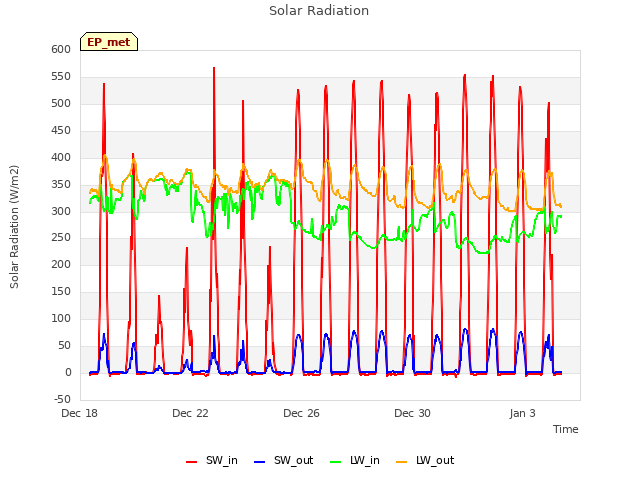
Task: Click the 400 y-axis label
Action: [61, 158]
